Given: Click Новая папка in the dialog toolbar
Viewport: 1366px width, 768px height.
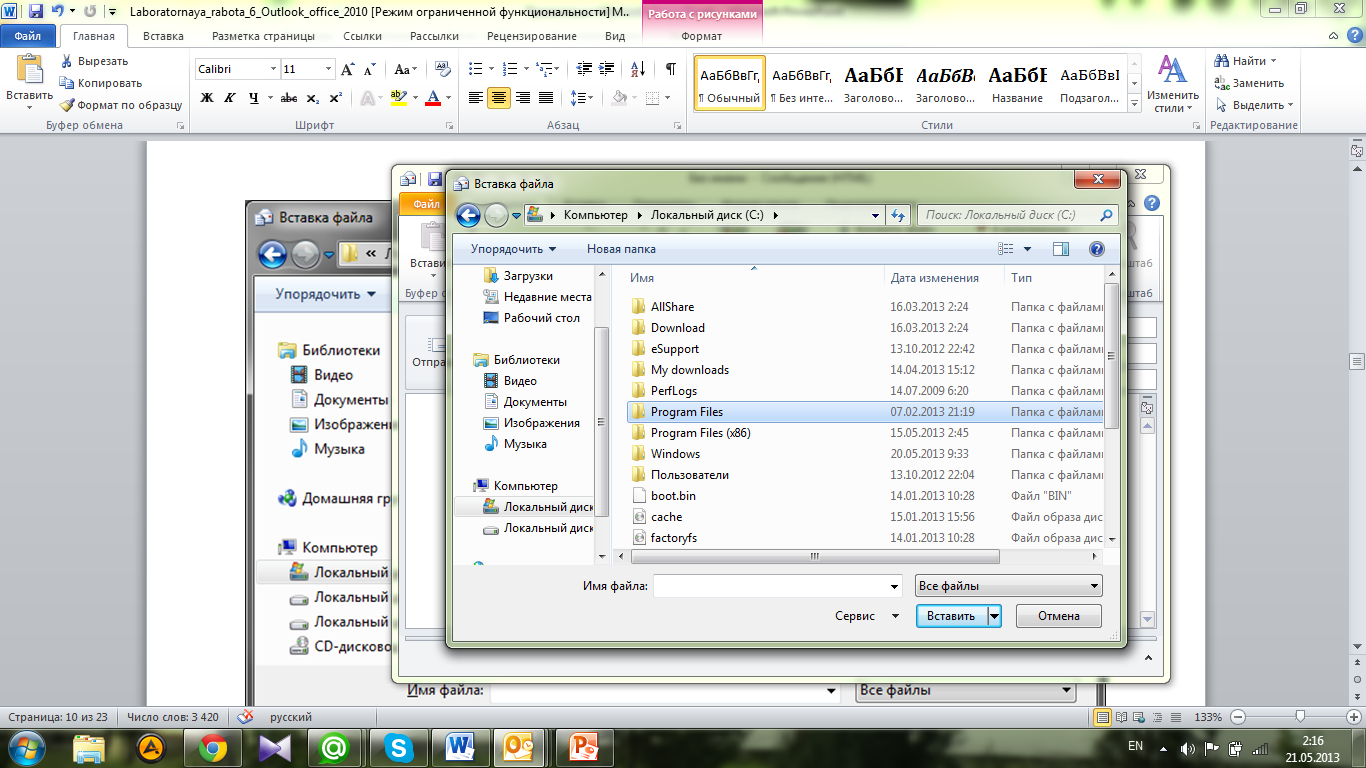Looking at the screenshot, I should click(x=621, y=249).
